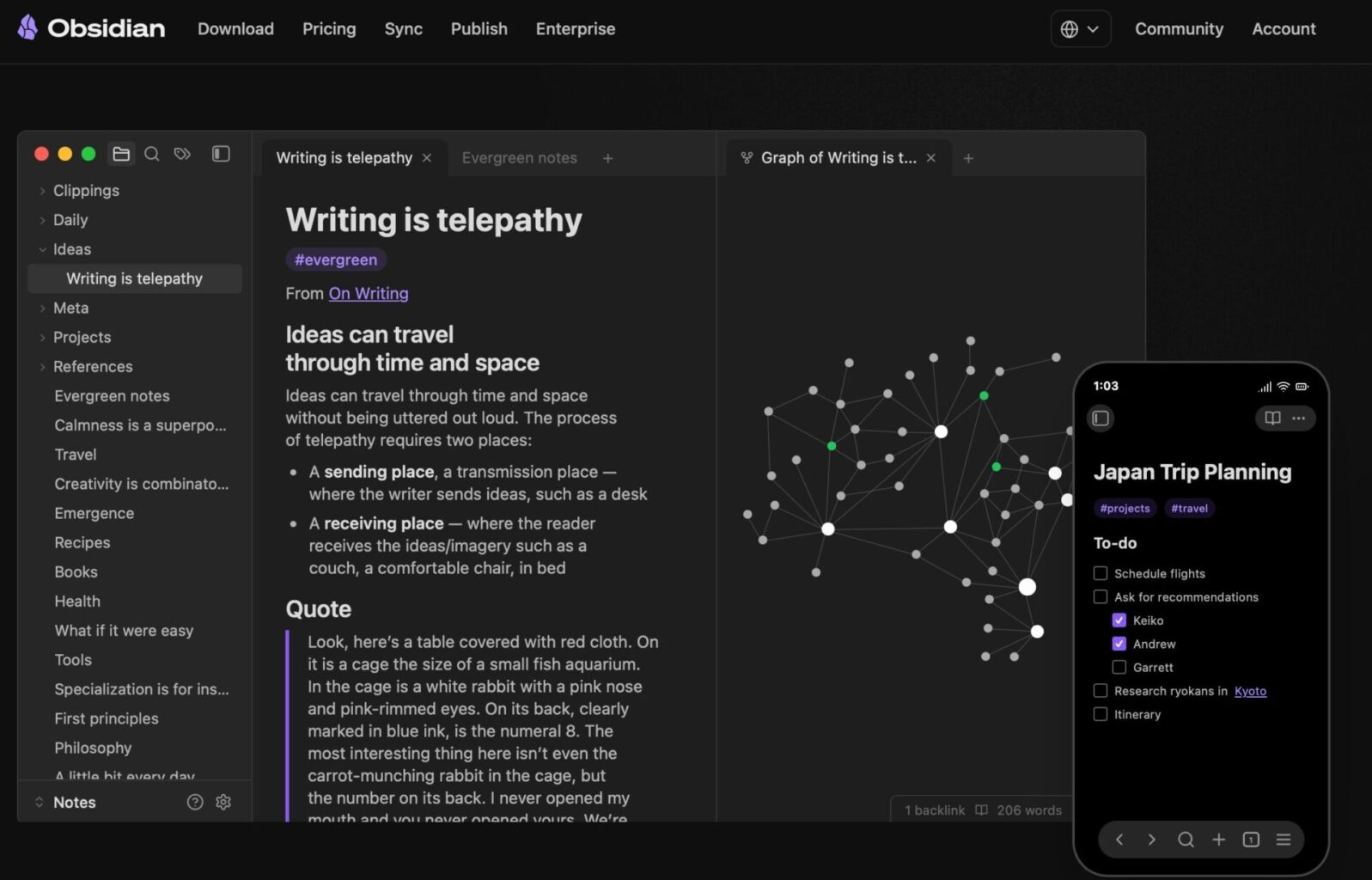Tap the phone's new note plus icon
This screenshot has height=880, width=1372.
coord(1218,840)
